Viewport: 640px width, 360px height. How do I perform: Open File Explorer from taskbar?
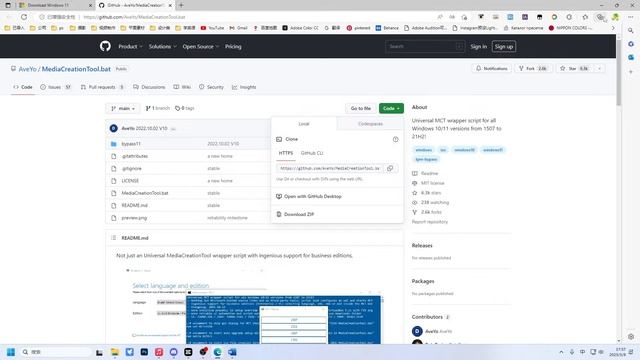tap(115, 352)
